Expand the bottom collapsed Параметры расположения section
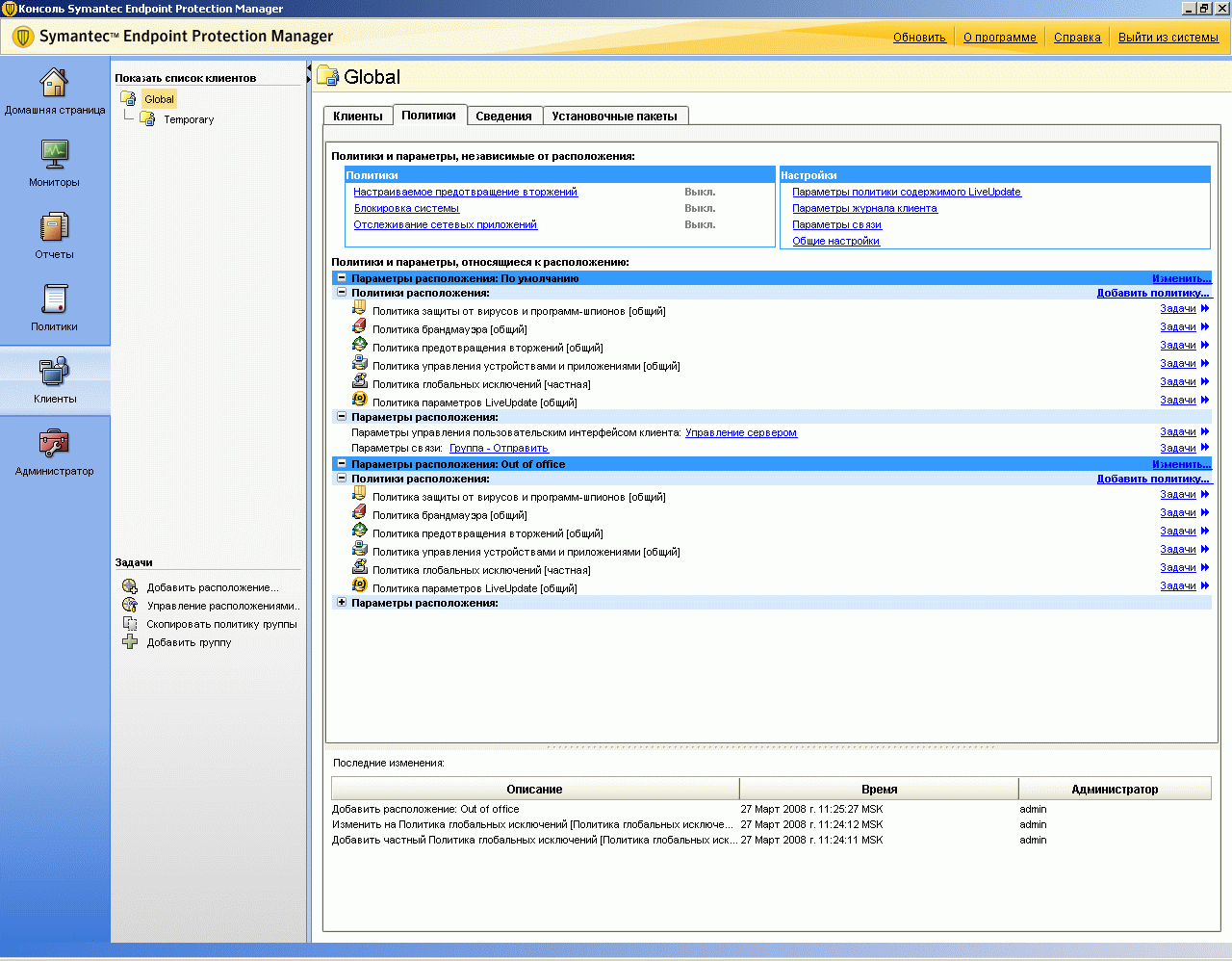The height and width of the screenshot is (961, 1232). point(341,603)
